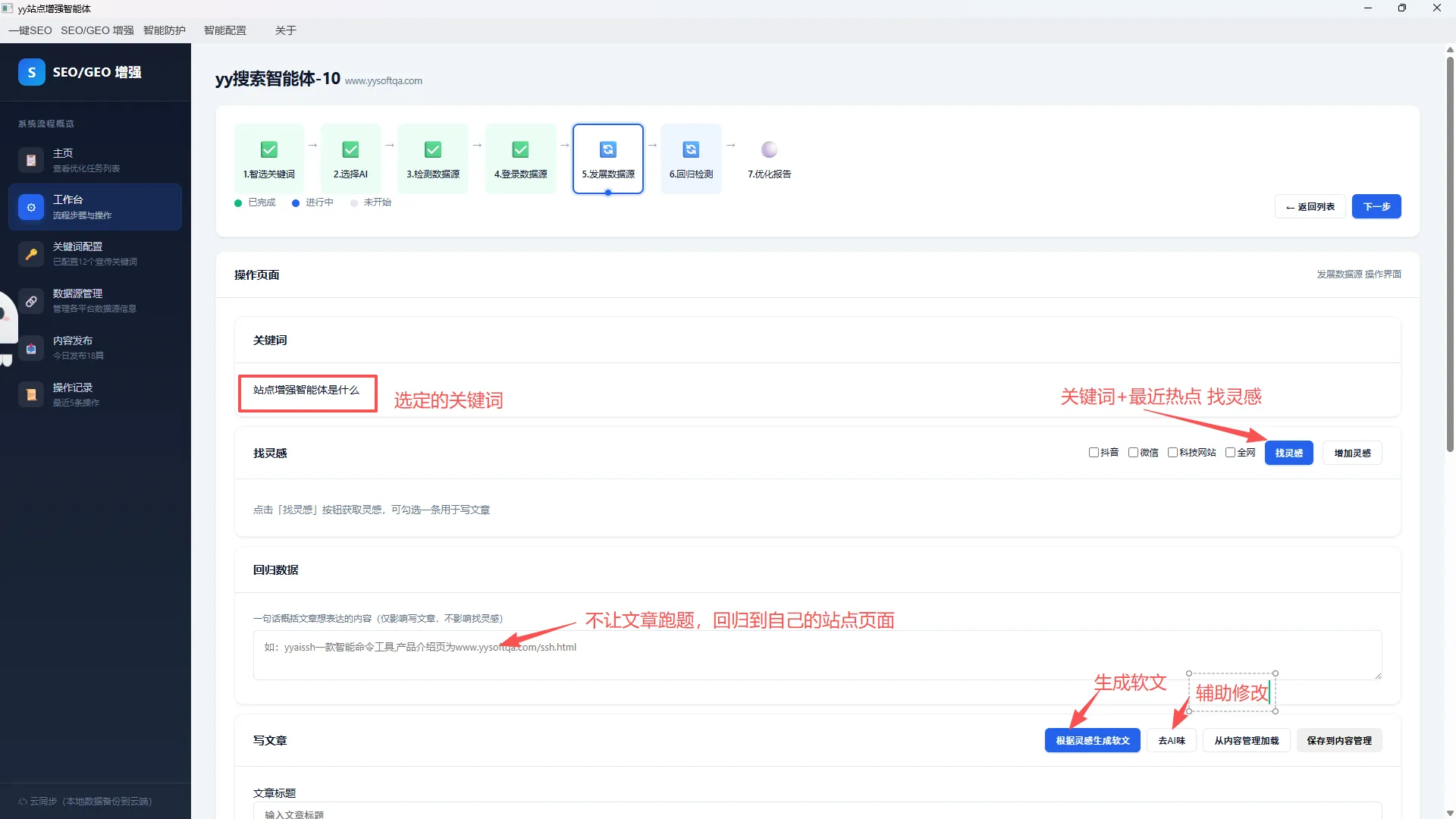
Task: Click the 找灵感 button
Action: pos(1288,453)
